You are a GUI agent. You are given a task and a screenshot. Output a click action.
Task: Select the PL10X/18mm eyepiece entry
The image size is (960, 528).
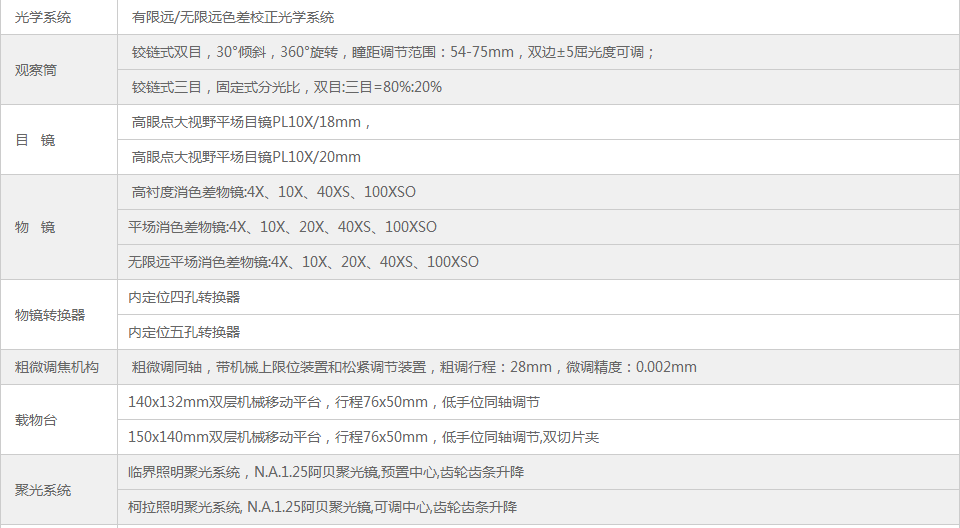pyautogui.click(x=252, y=122)
